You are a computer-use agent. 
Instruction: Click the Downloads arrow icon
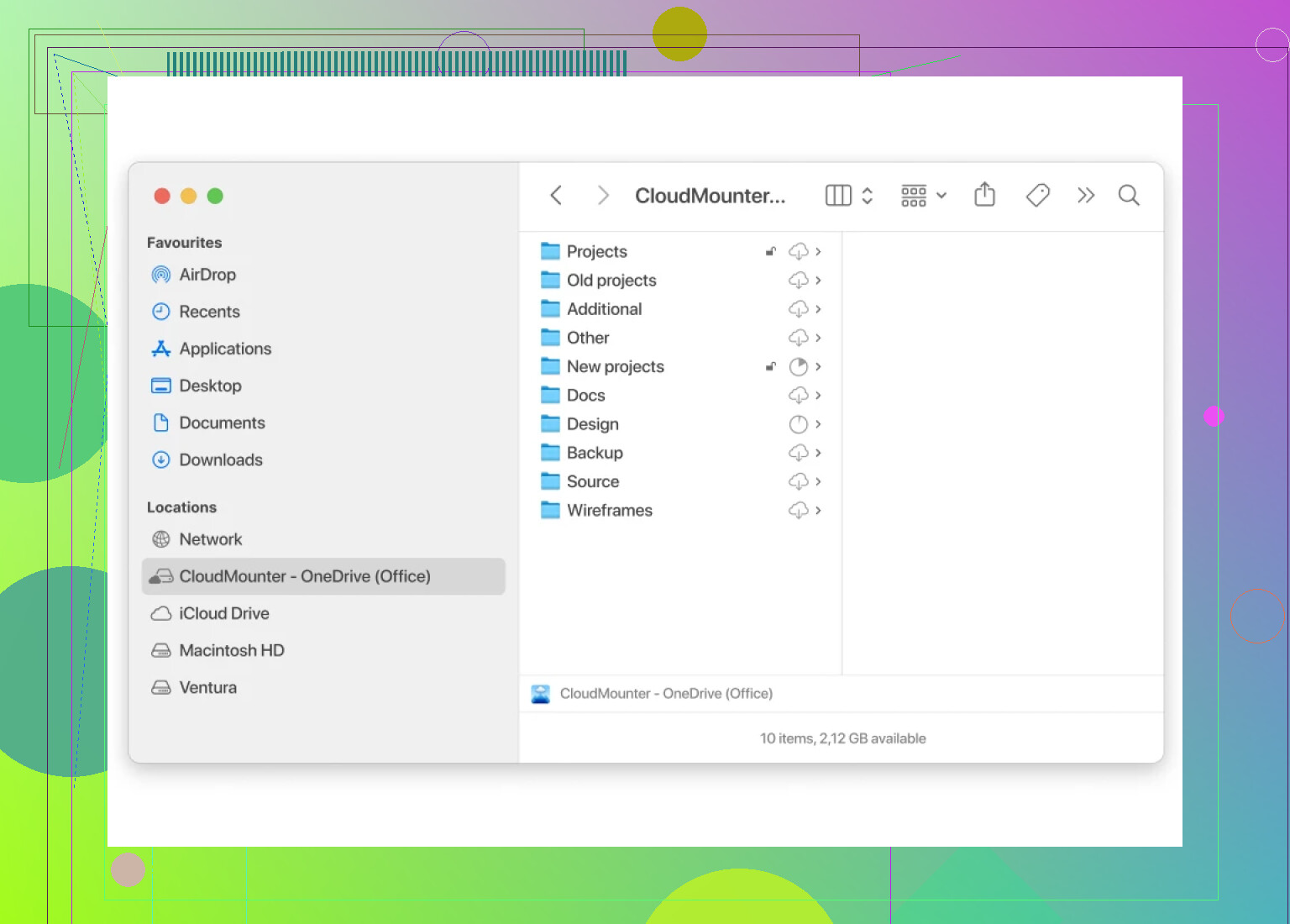click(x=160, y=459)
